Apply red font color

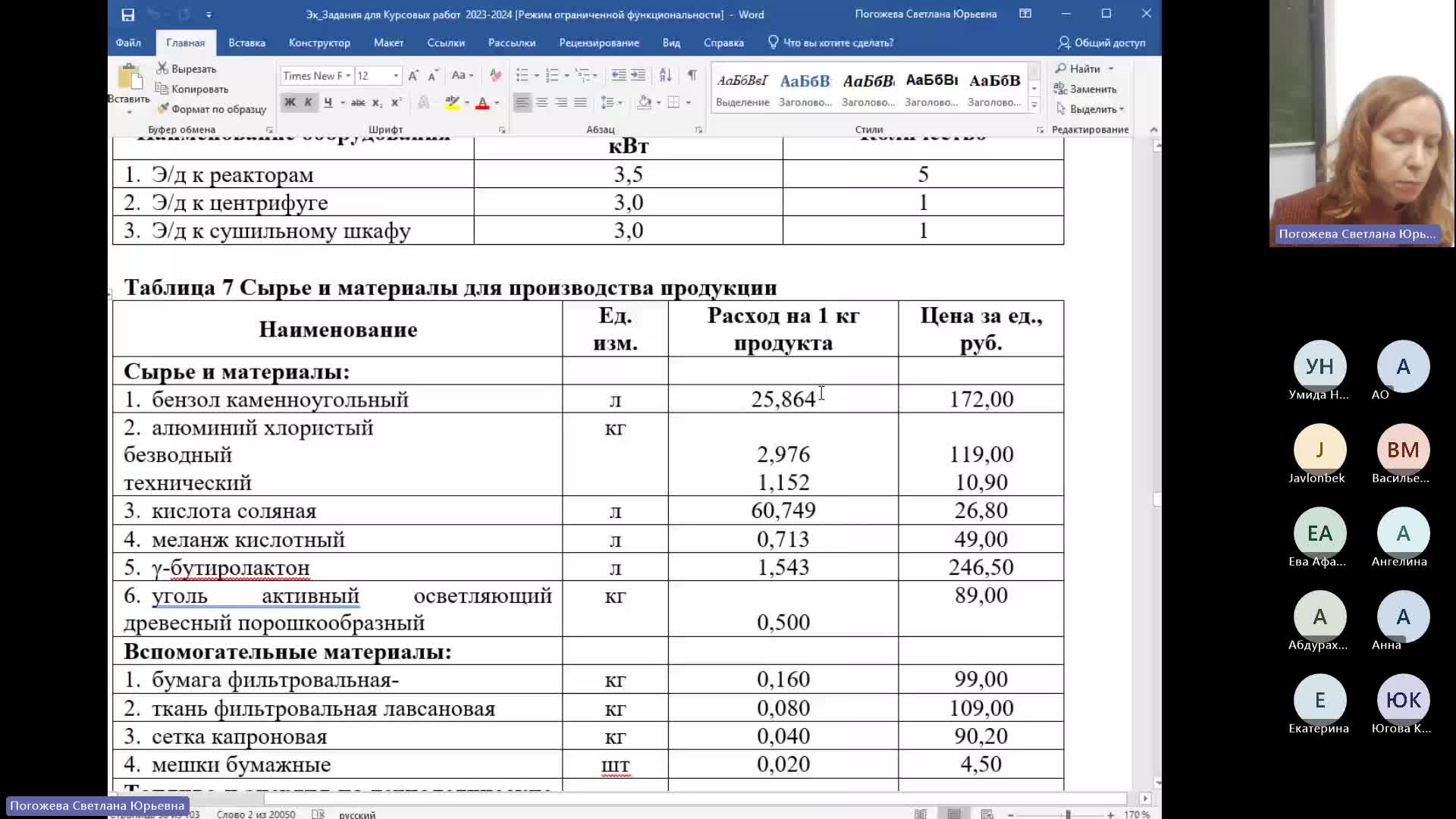click(x=482, y=102)
